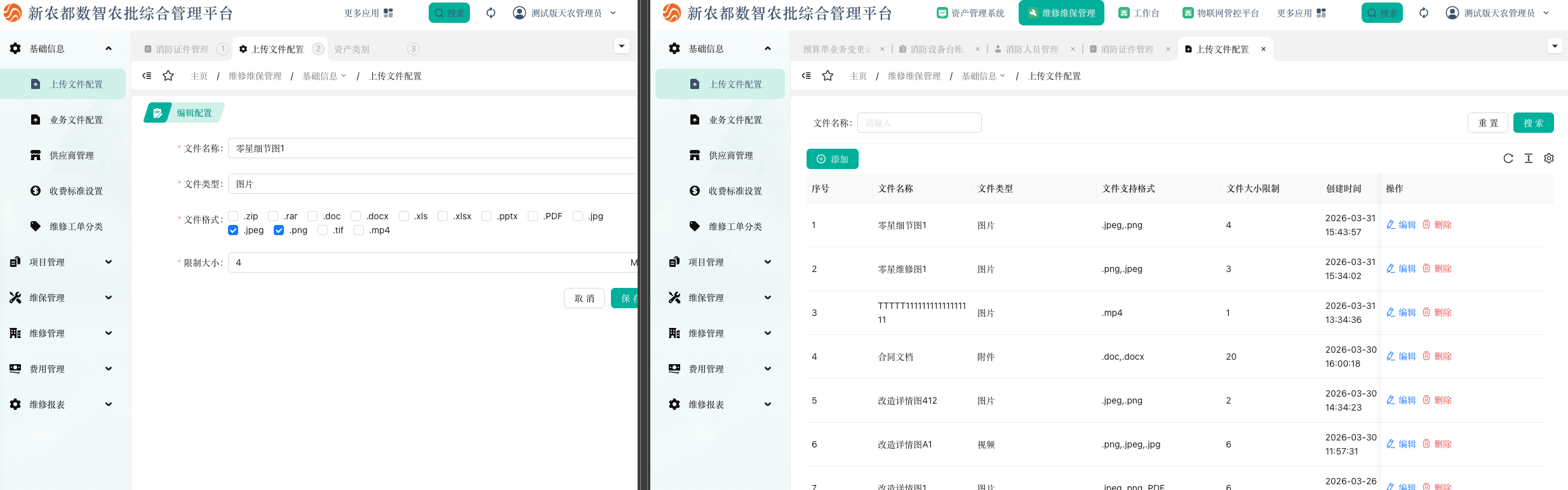Open the table column settings gear icon

pyautogui.click(x=1549, y=159)
